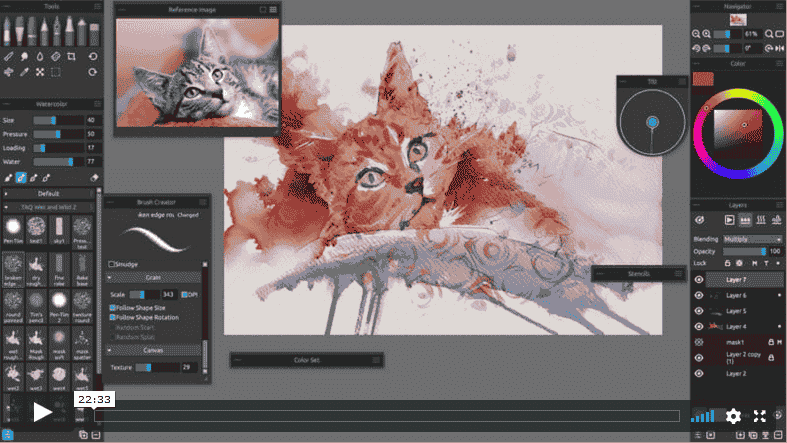This screenshot has height=443, width=787.
Task: Select the blow tool icon
Action: pyautogui.click(x=9, y=72)
